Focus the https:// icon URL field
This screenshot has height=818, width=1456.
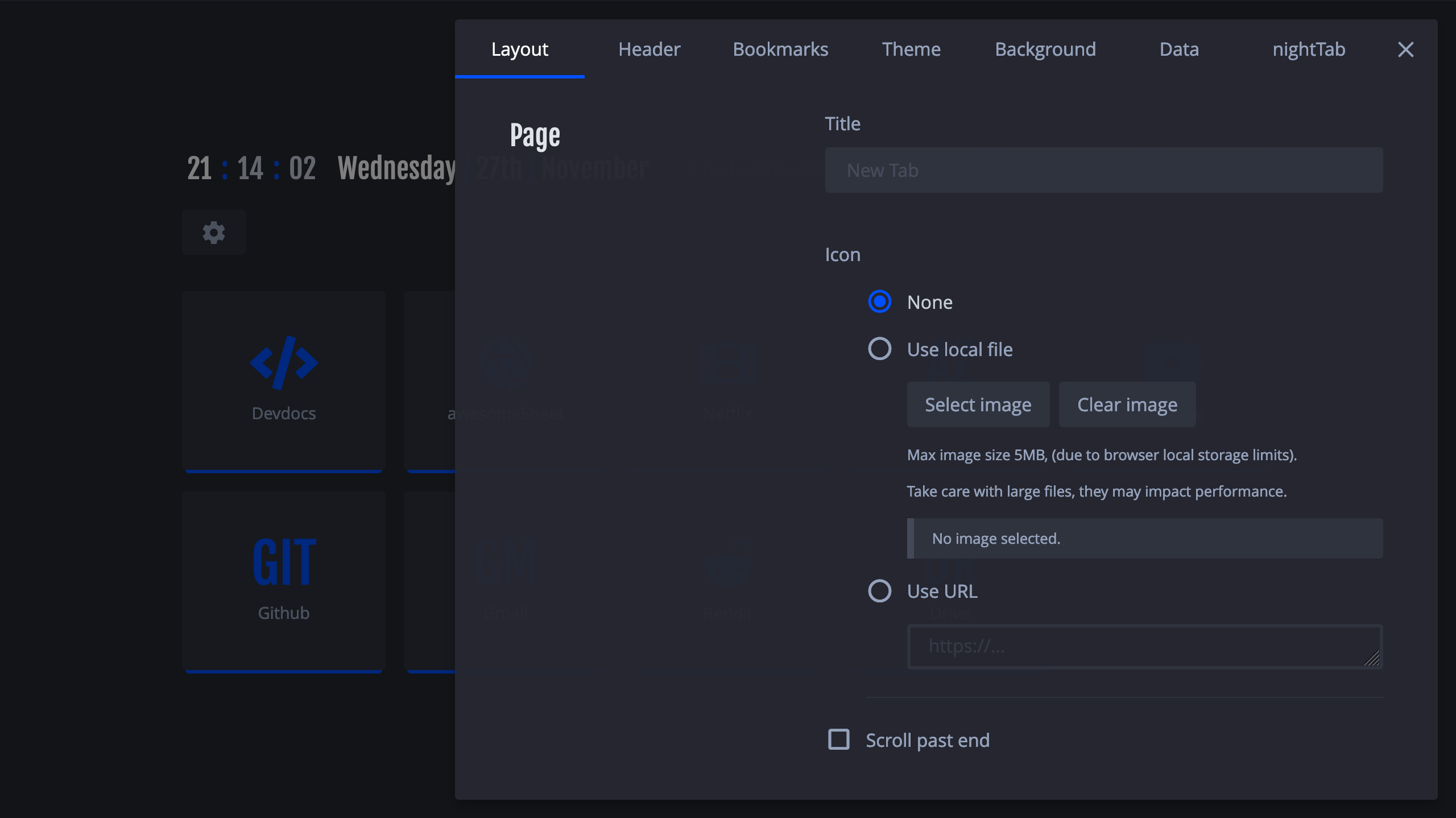click(1145, 646)
